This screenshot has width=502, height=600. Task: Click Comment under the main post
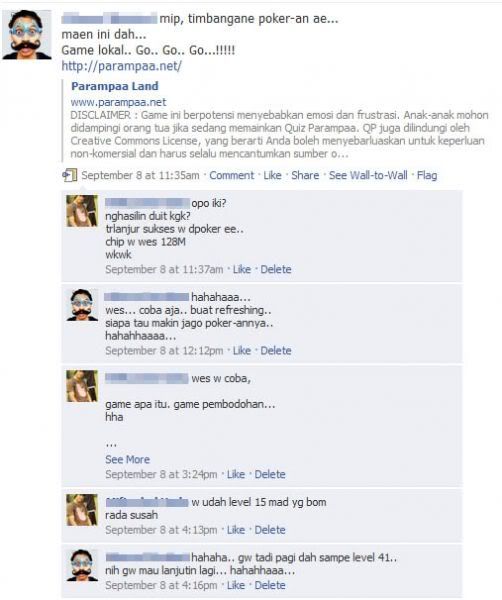click(231, 175)
